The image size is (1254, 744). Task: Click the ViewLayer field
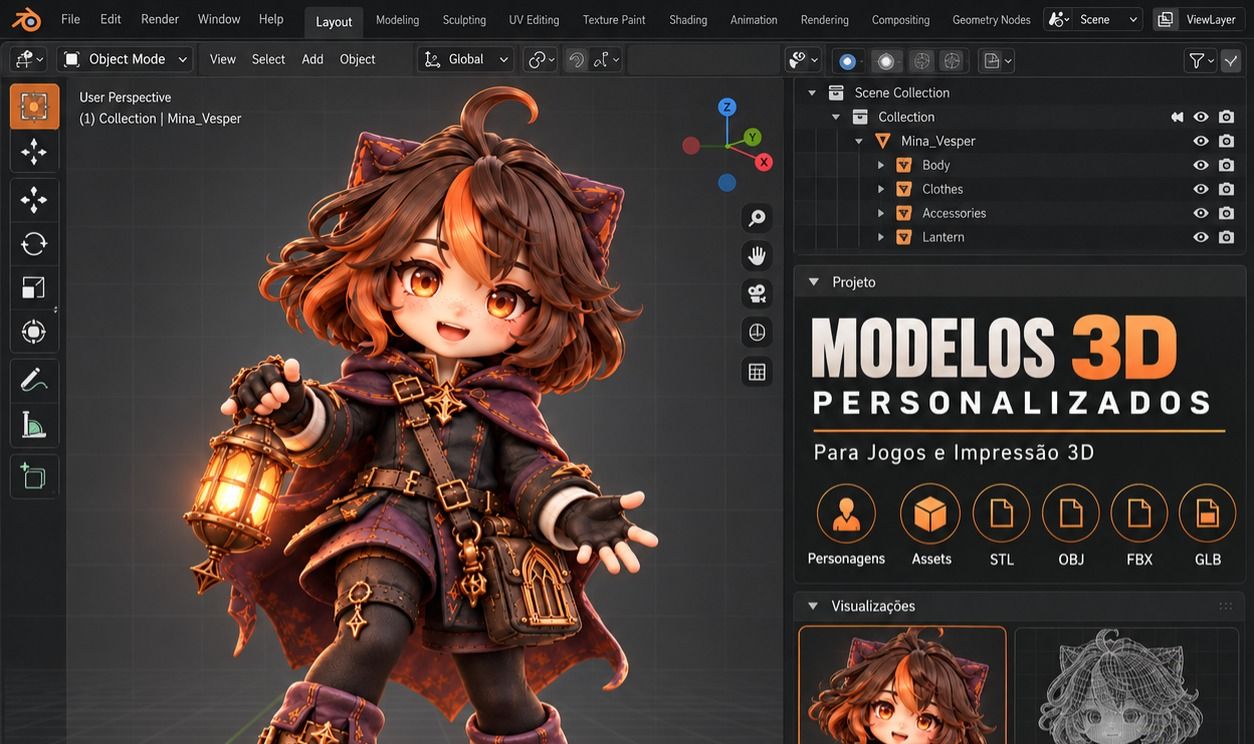click(x=1198, y=19)
